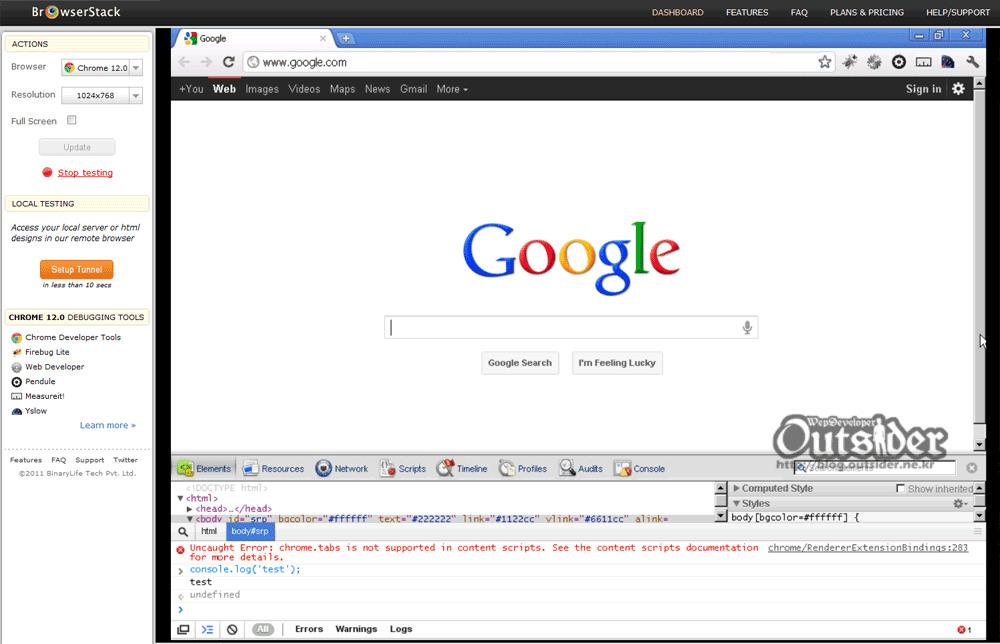Click the I'm Feeling Lucky button

coord(617,363)
